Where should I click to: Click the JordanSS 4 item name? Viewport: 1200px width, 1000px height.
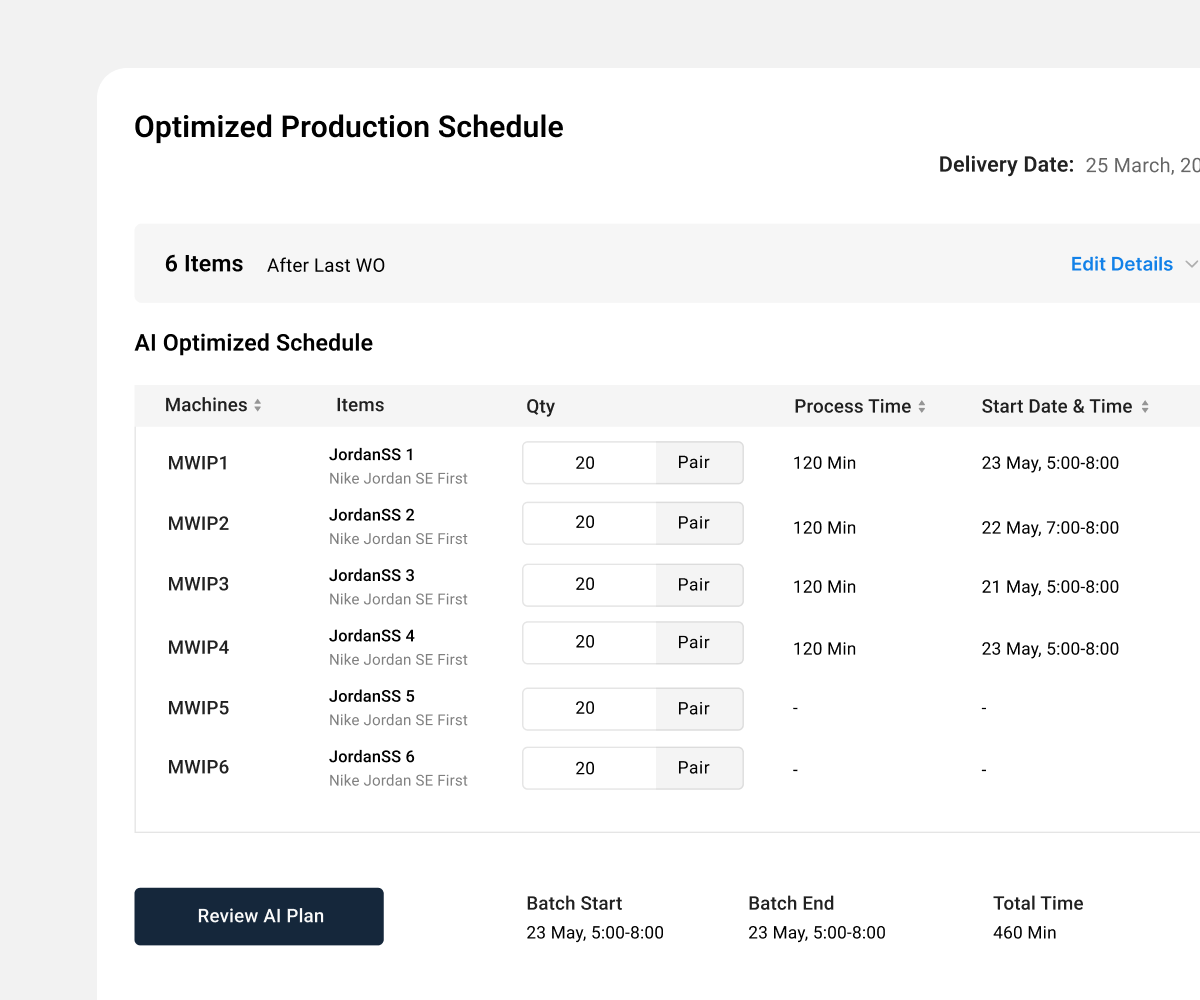(x=372, y=636)
